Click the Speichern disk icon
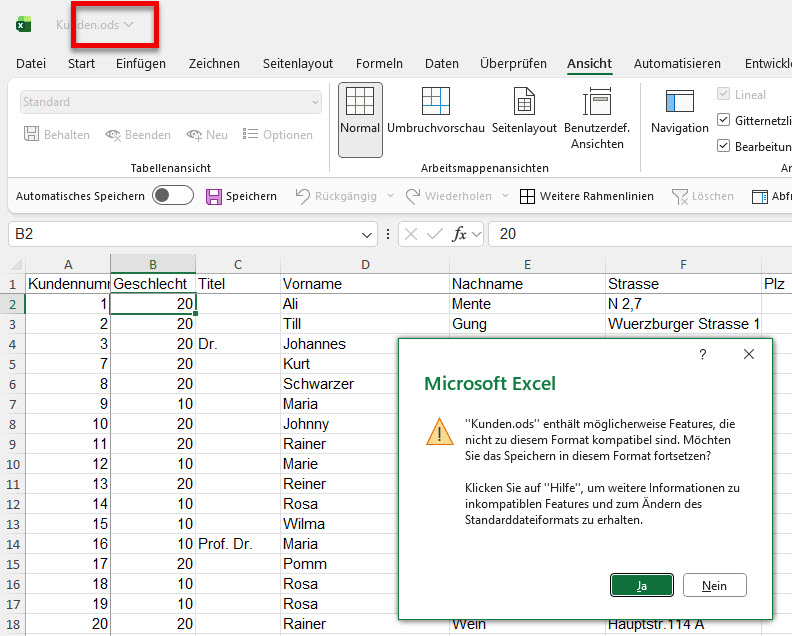 click(214, 196)
